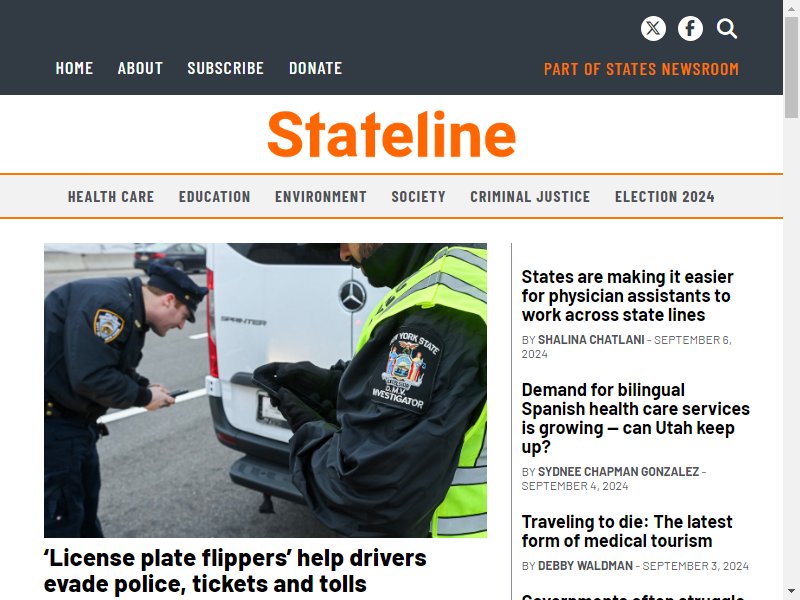Open the physician assistants article headline
800x600 pixels.
pyautogui.click(x=627, y=296)
